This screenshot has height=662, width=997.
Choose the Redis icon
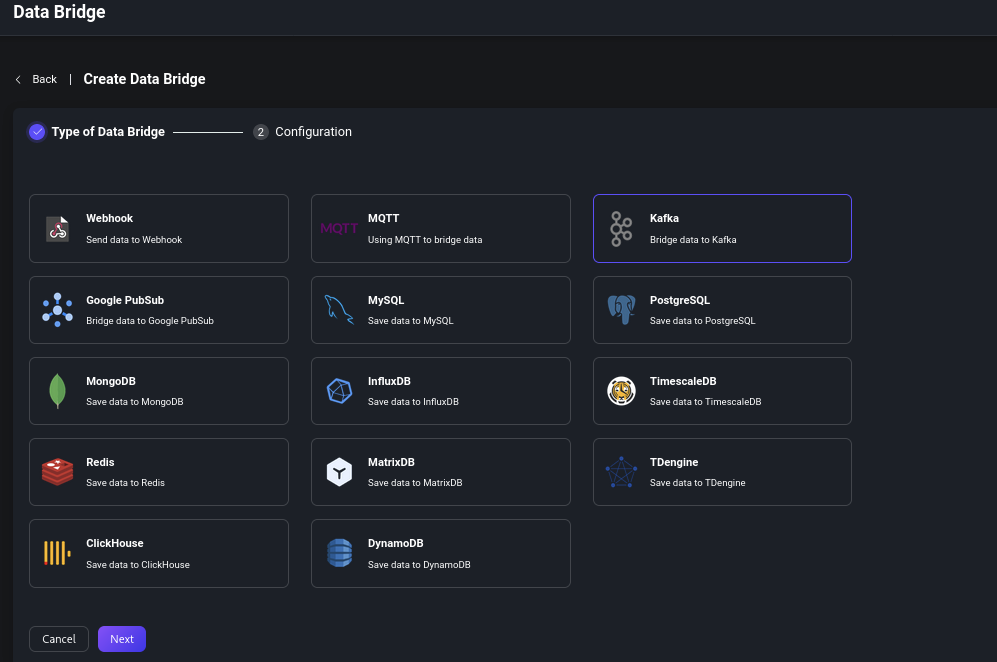58,472
